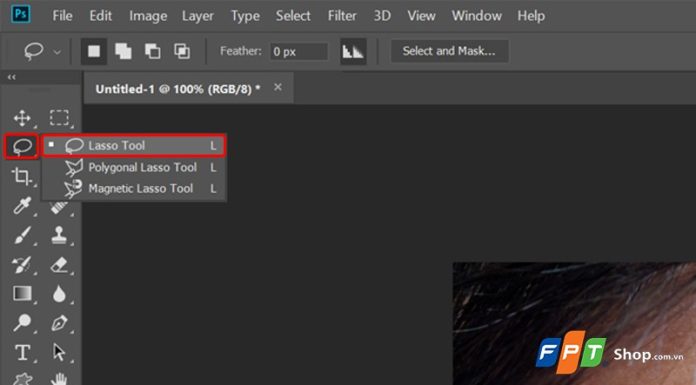
Task: Select the Blur tool
Action: click(59, 294)
